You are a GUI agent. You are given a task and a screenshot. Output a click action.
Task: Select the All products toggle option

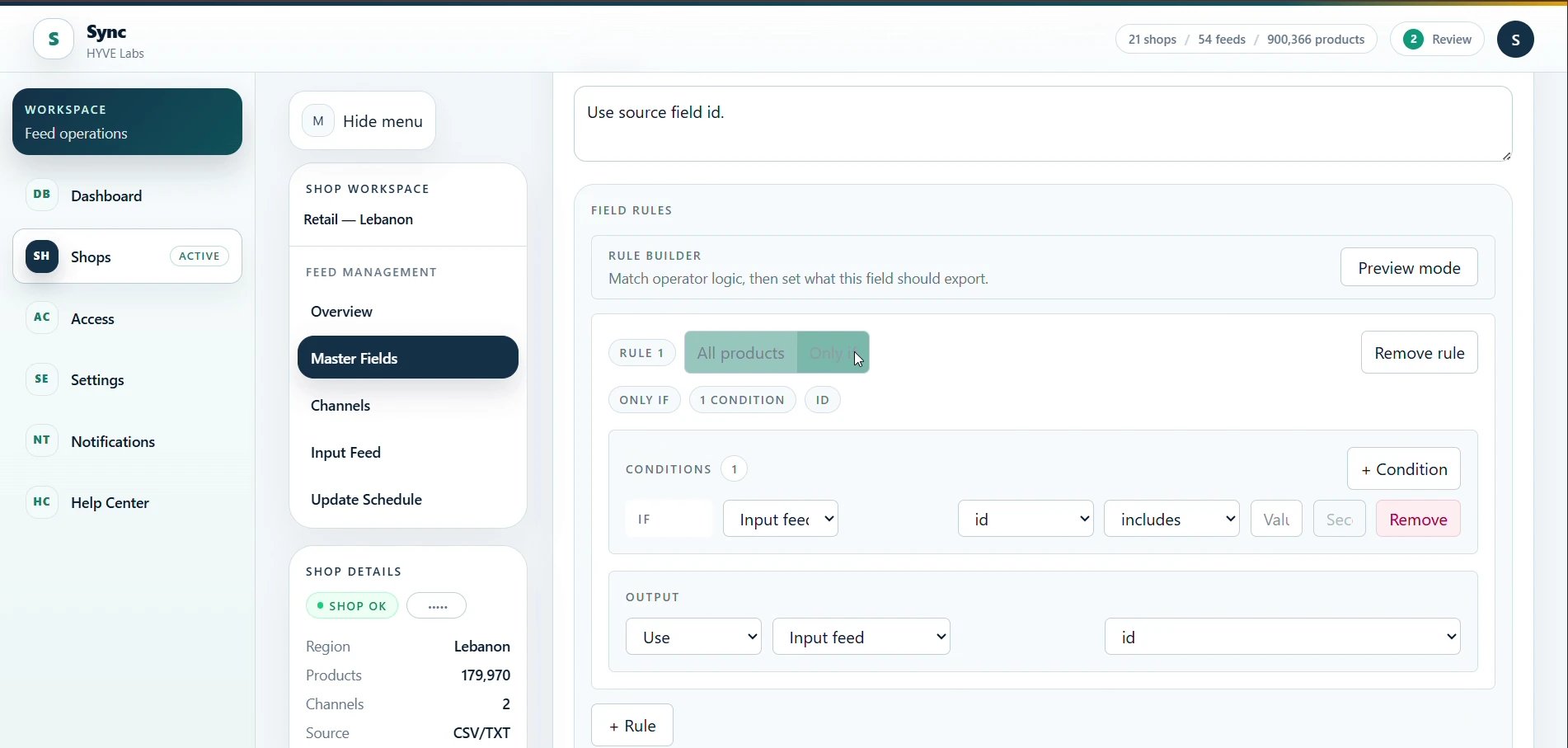pos(740,353)
